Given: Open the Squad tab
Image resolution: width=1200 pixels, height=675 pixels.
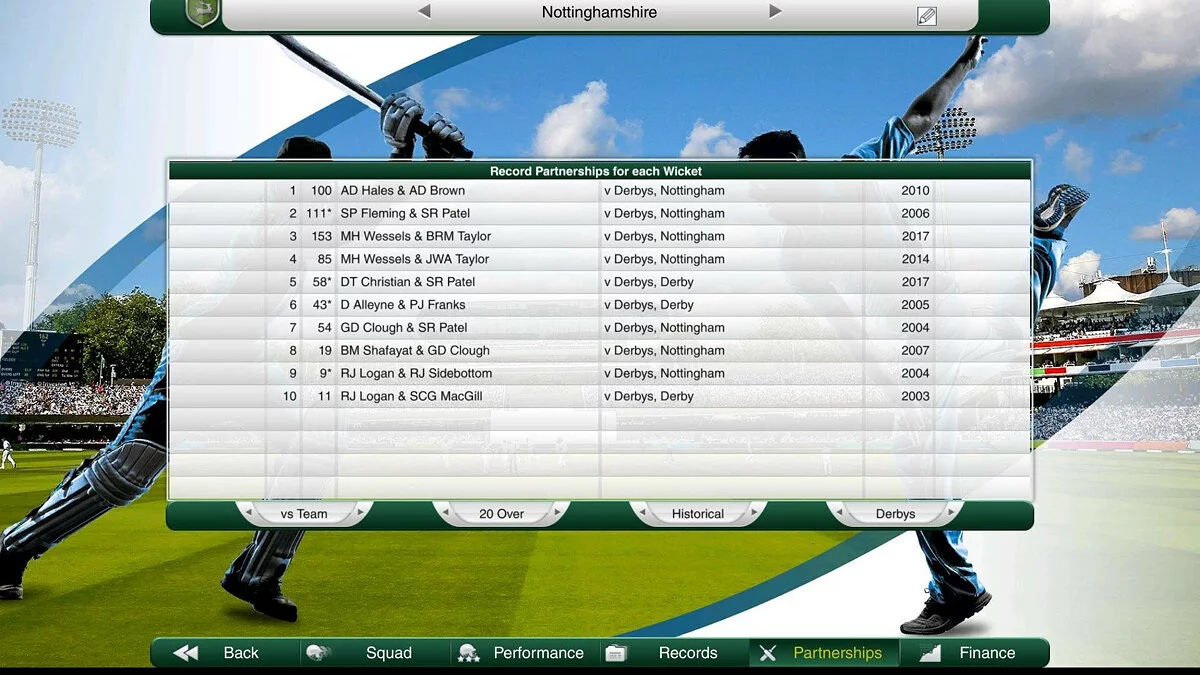Looking at the screenshot, I should pos(389,653).
